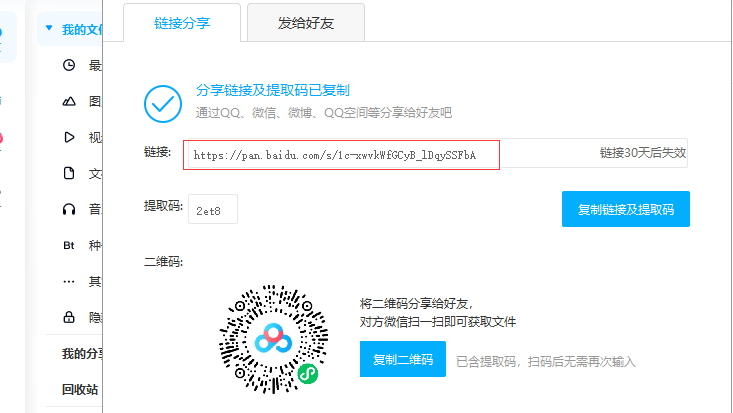Click the 链接30天后失效 expiry text

[x=643, y=153]
